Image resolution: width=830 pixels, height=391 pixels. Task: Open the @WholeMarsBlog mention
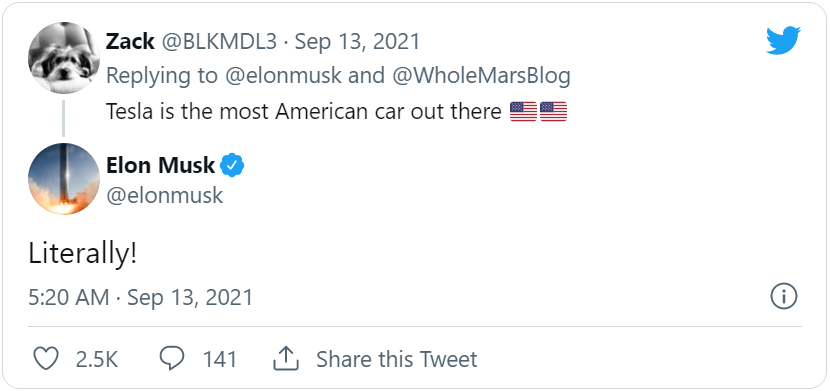point(481,76)
